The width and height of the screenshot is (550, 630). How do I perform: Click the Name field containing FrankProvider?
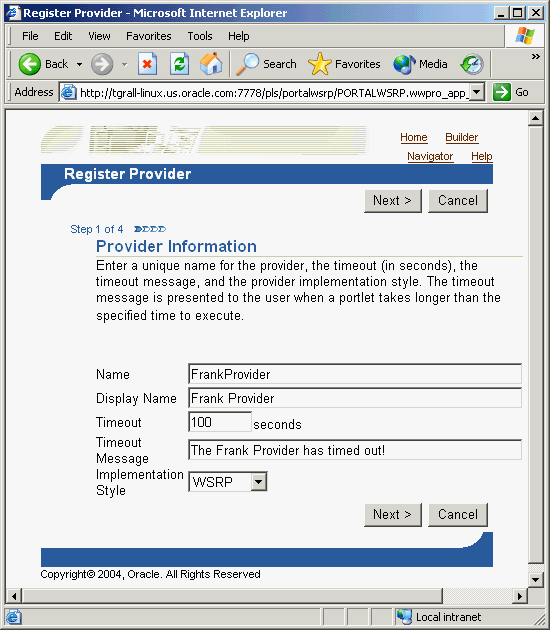(x=355, y=374)
